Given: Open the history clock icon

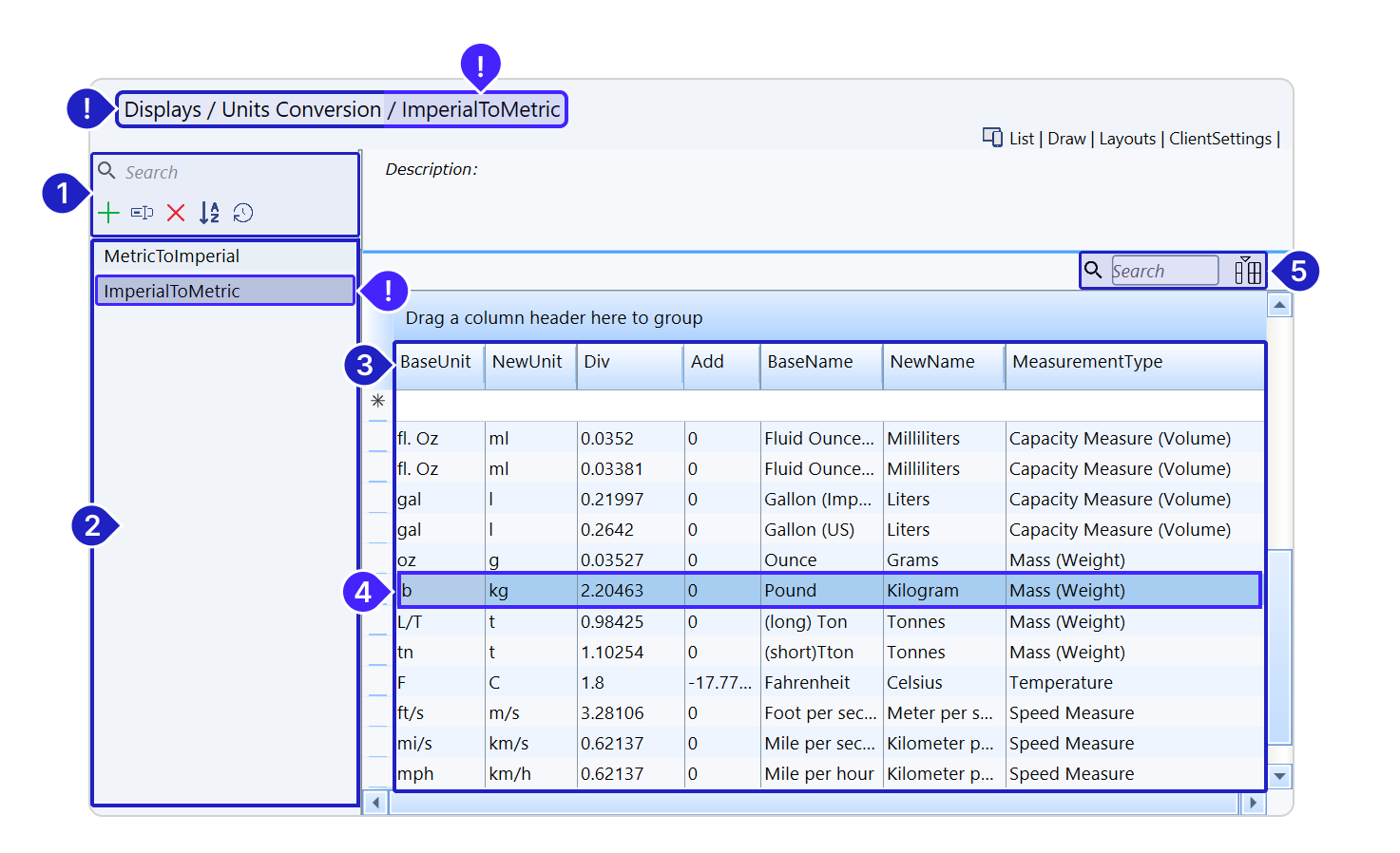Looking at the screenshot, I should pyautogui.click(x=243, y=213).
